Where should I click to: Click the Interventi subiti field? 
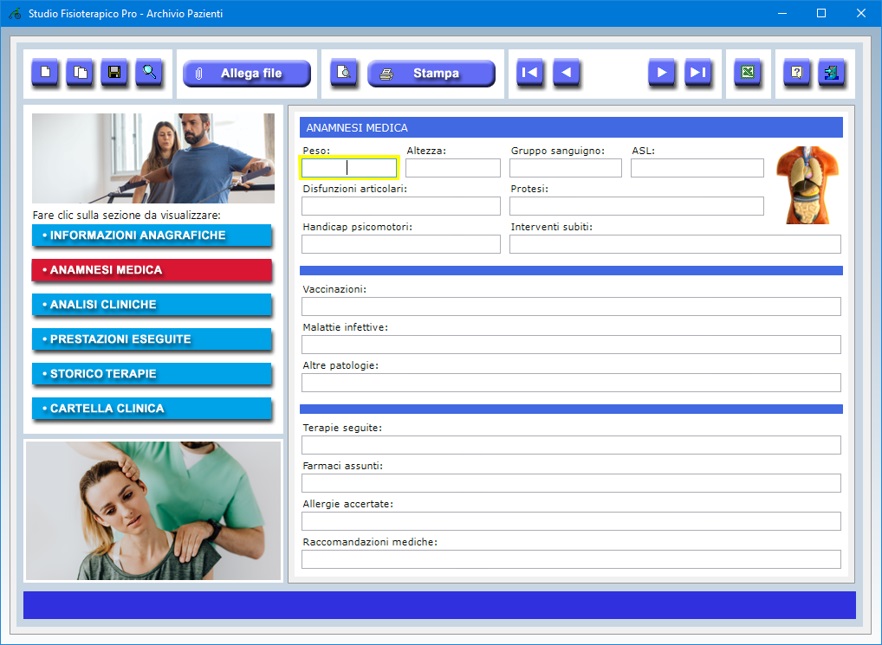click(675, 244)
